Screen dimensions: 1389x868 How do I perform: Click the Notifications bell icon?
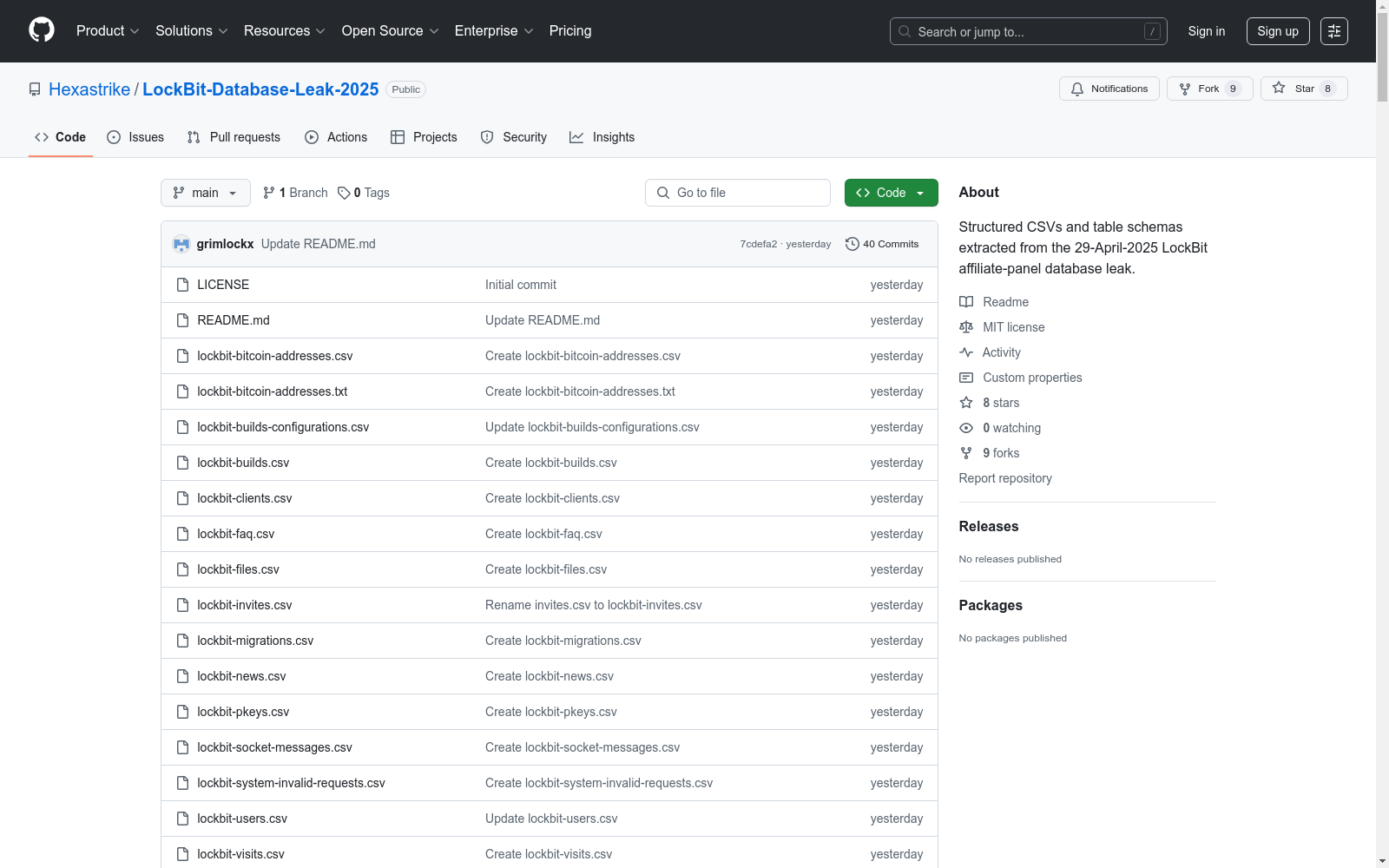(1077, 89)
